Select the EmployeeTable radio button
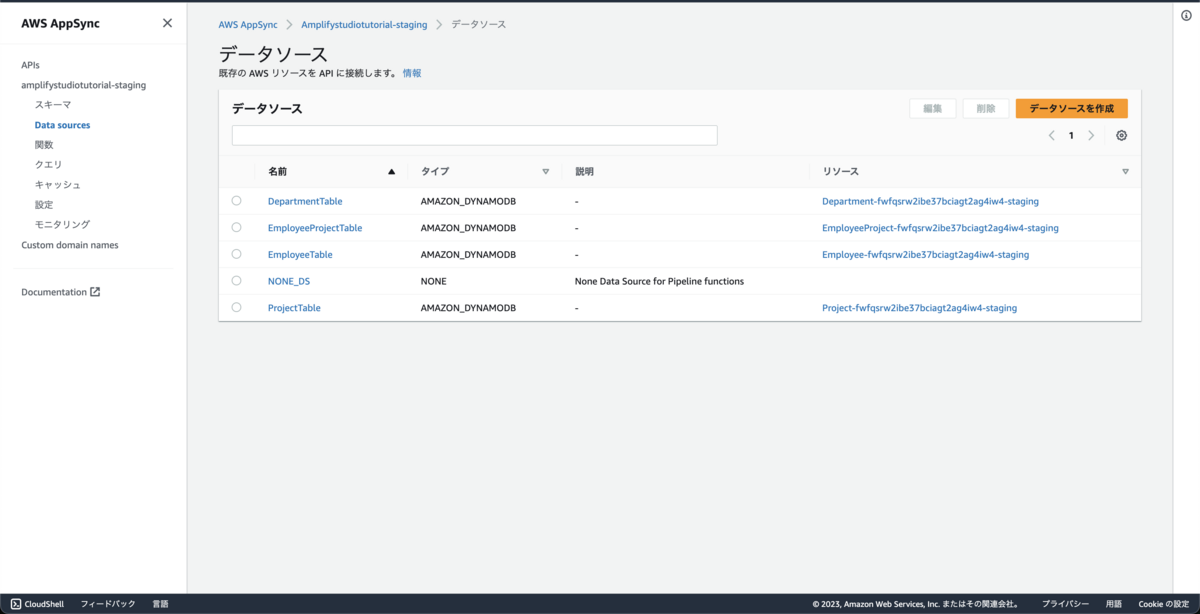Viewport: 1200px width, 614px height. (x=237, y=254)
